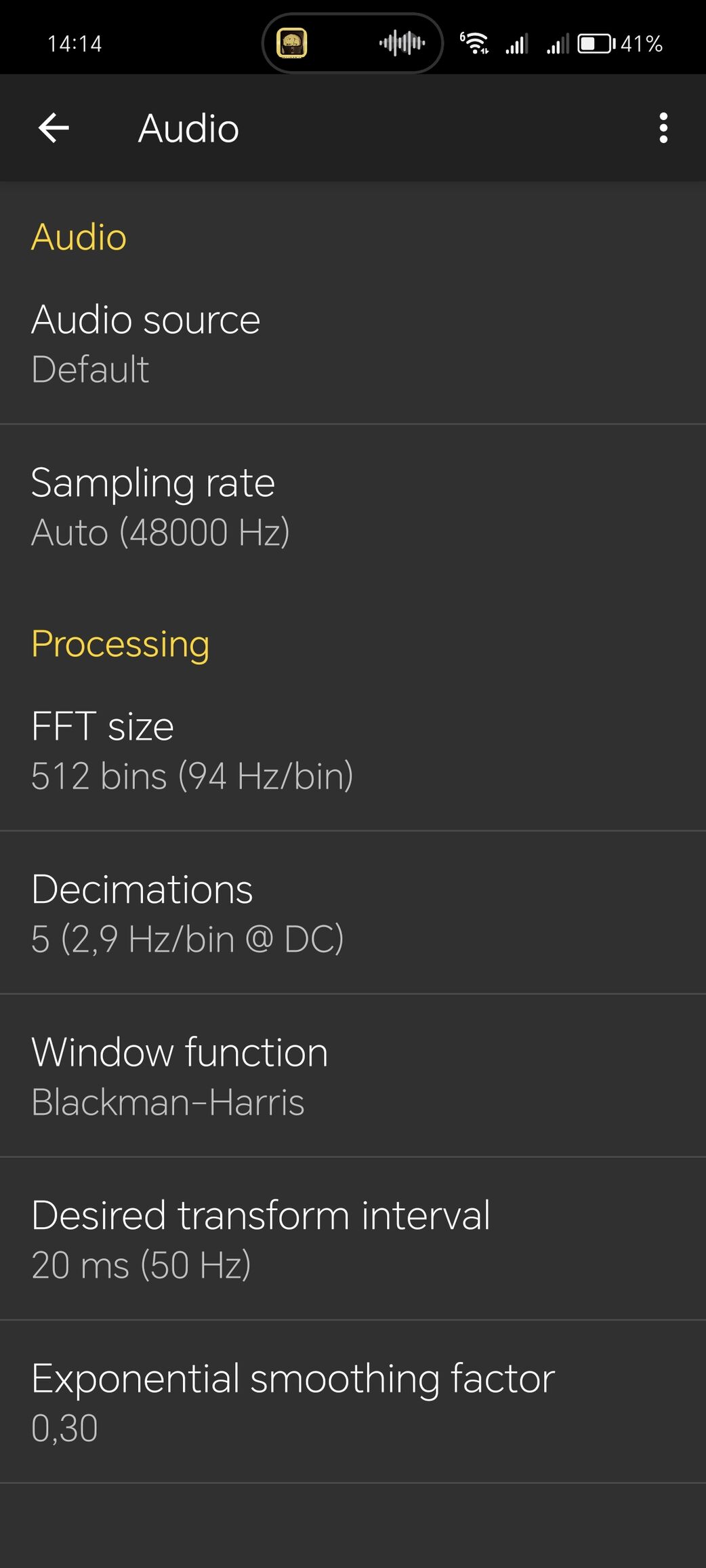
Task: Tap the first cellular signal icon
Action: [516, 45]
